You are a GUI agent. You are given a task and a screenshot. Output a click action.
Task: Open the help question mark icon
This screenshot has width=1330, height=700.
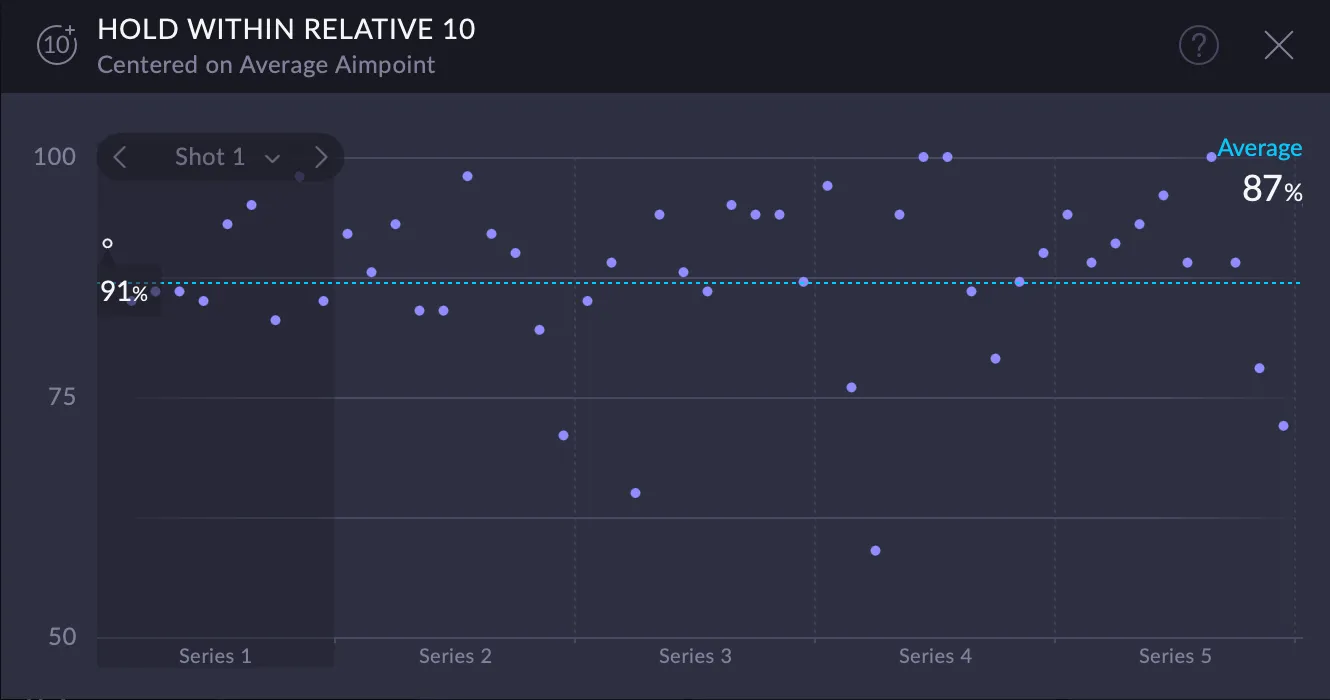(x=1199, y=45)
